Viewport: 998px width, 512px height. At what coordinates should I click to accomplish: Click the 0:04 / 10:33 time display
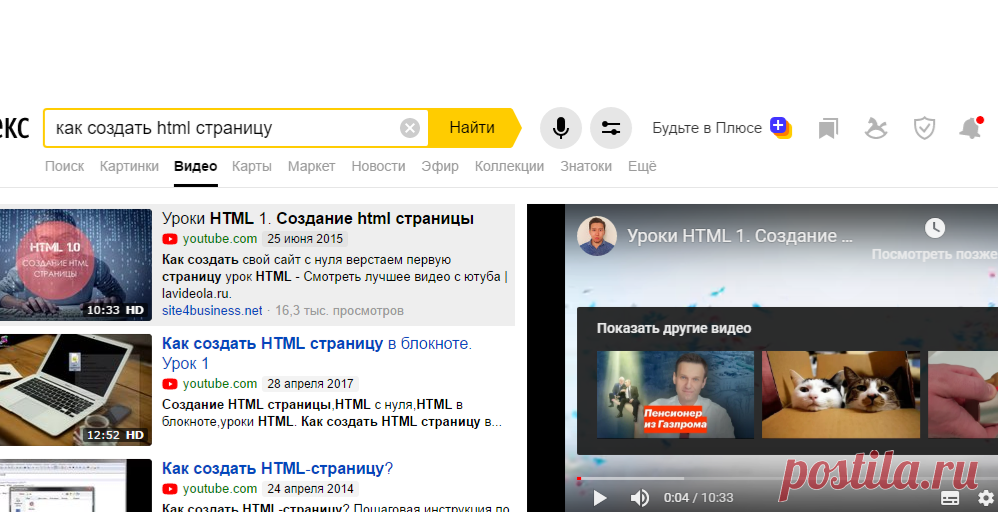point(698,498)
